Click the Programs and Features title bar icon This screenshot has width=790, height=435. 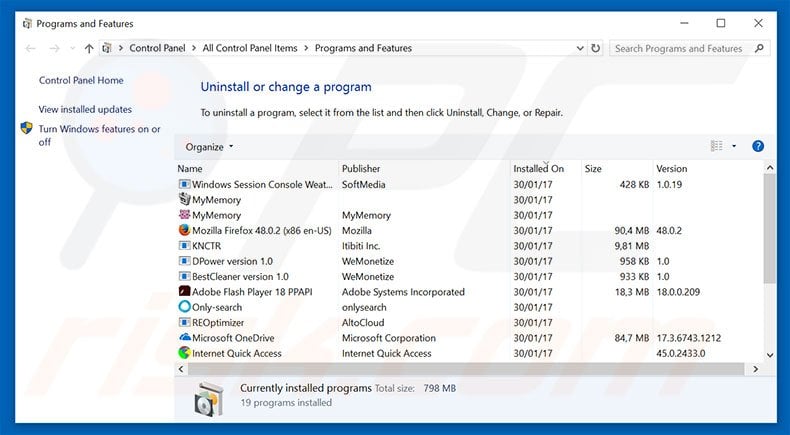[x=27, y=24]
